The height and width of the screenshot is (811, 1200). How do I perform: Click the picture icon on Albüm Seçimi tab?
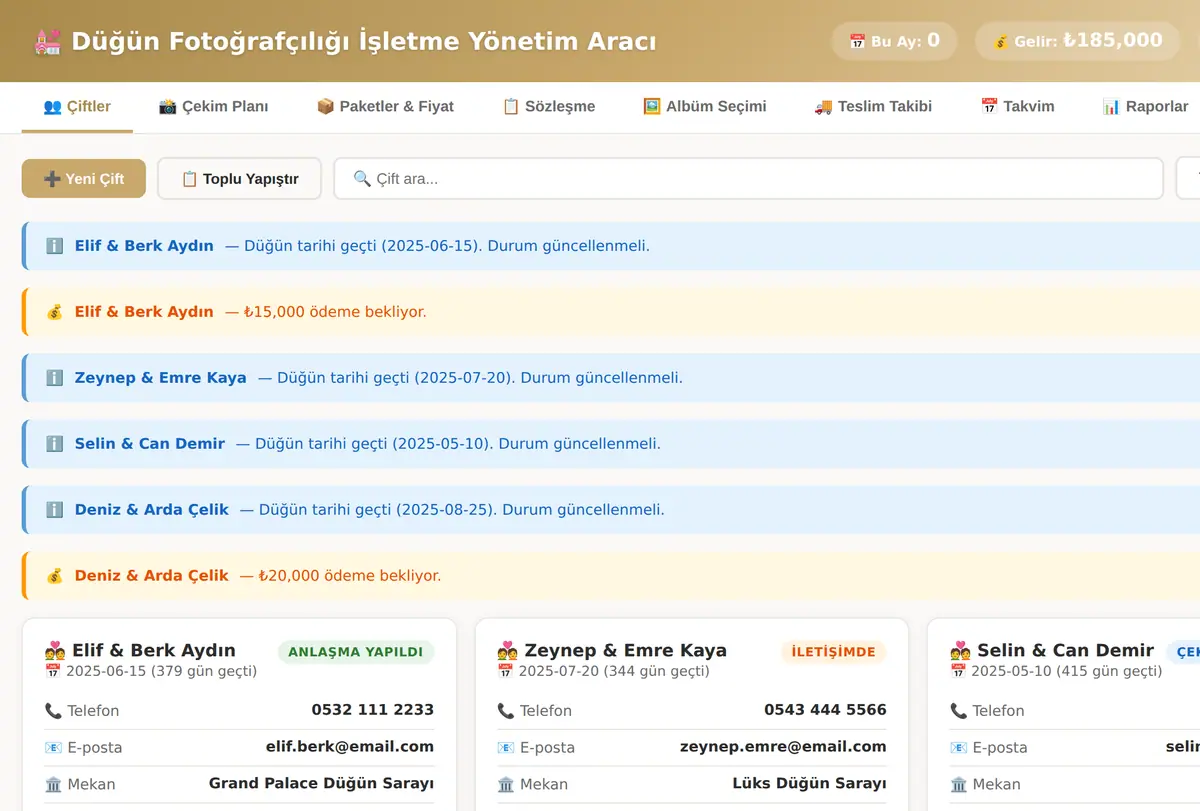tap(652, 106)
